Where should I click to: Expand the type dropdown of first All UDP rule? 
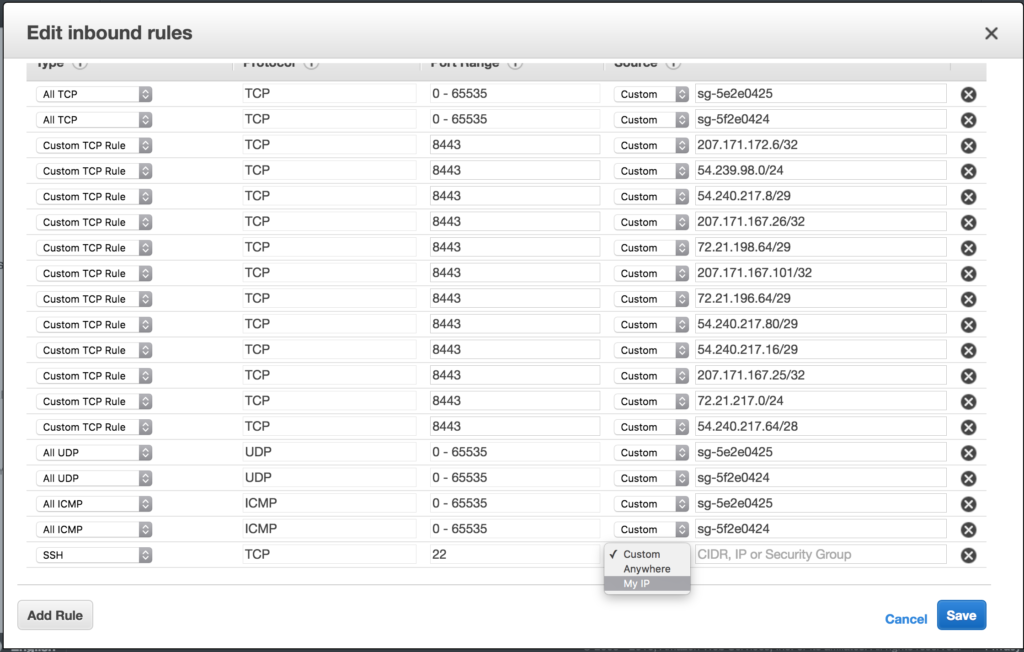[x=94, y=453]
